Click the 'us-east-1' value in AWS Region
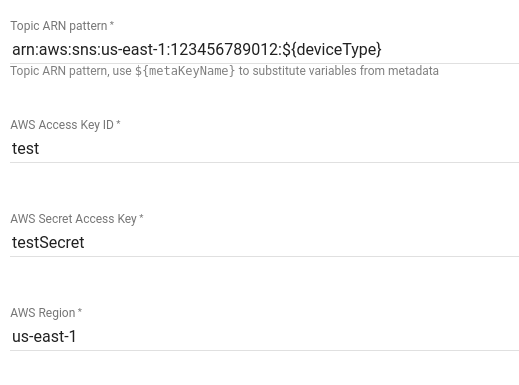The width and height of the screenshot is (519, 385). pyautogui.click(x=44, y=337)
